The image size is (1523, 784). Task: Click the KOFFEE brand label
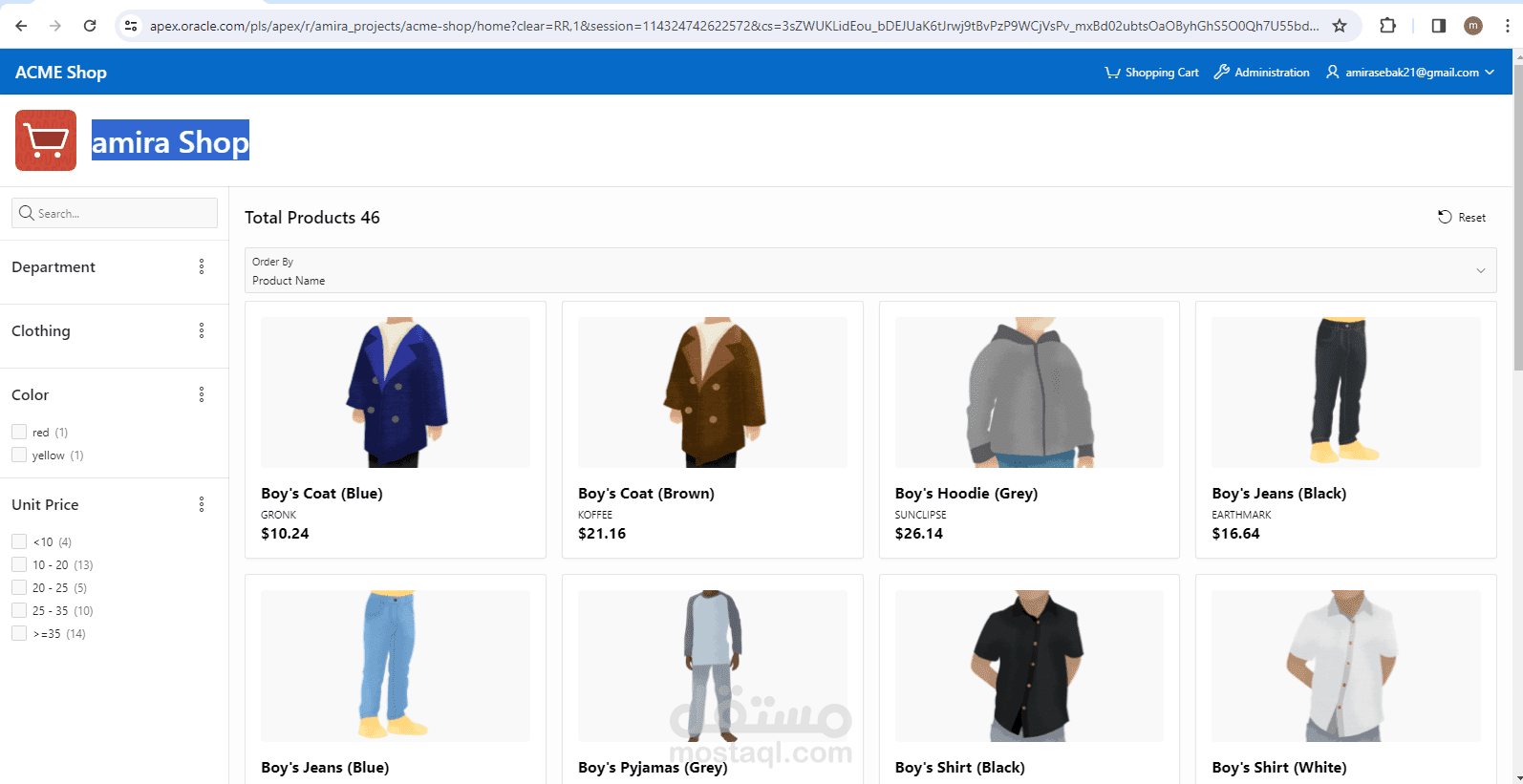[595, 515]
